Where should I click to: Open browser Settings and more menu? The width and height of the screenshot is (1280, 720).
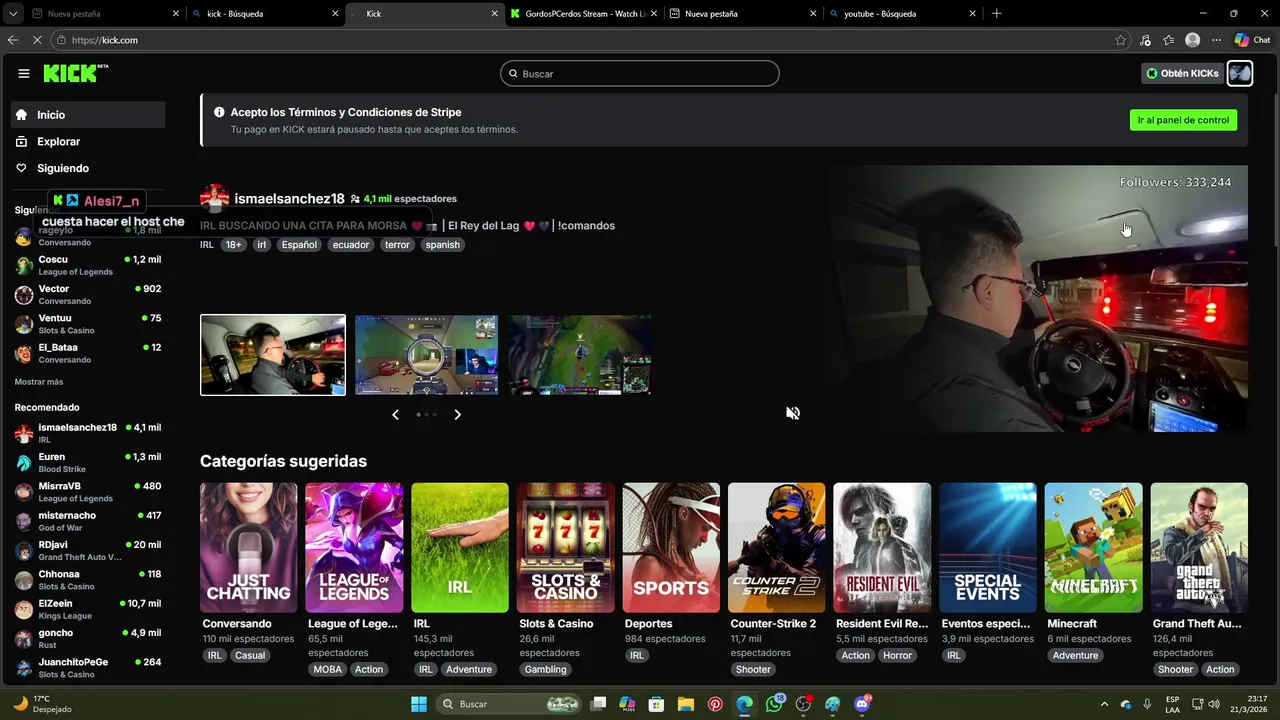coord(1216,40)
